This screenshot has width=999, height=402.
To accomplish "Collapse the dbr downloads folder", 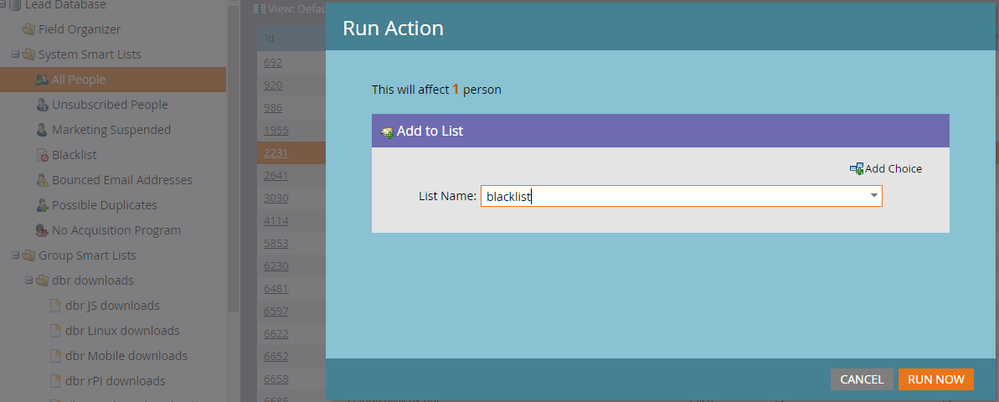I will 29,280.
